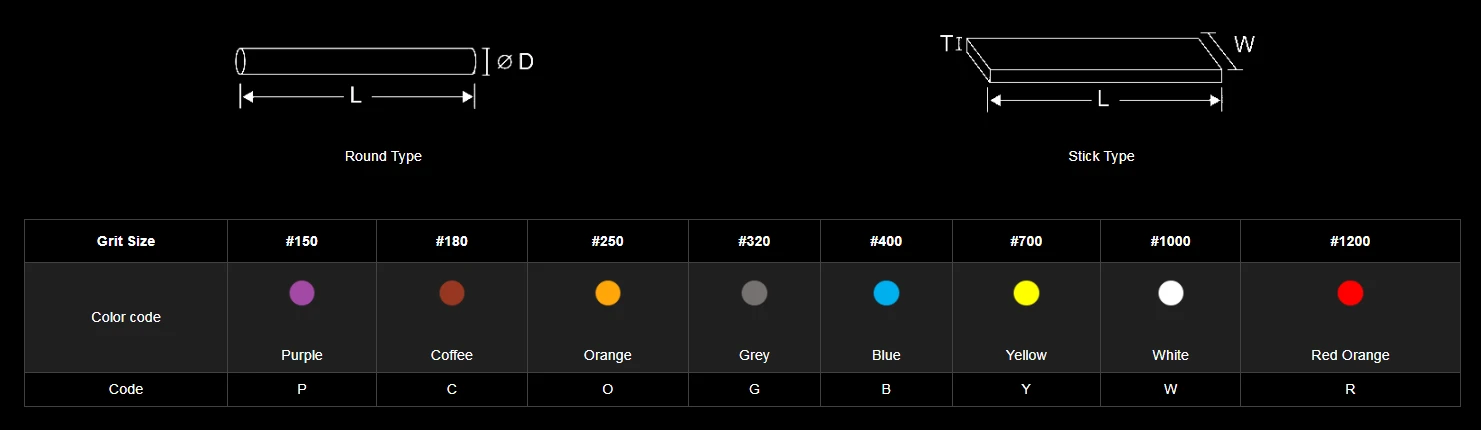Select the #1200 grit column header
Screen dimensions: 1481x430
[x=1350, y=241]
